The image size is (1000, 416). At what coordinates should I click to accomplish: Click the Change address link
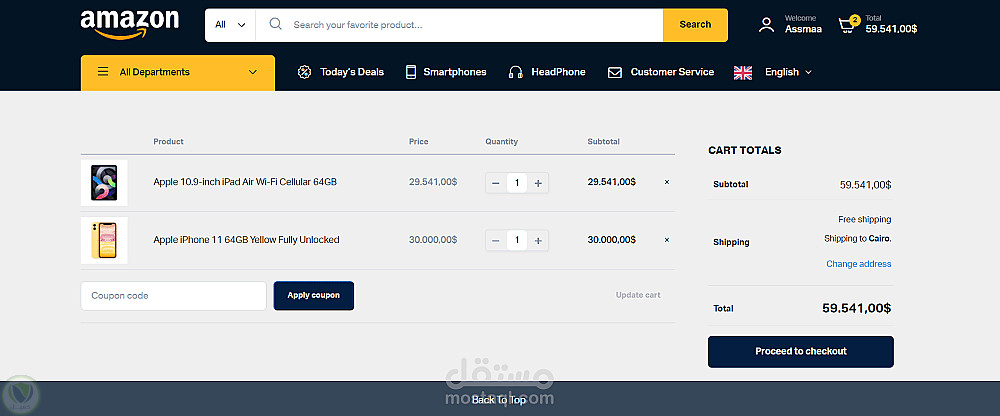click(x=858, y=264)
